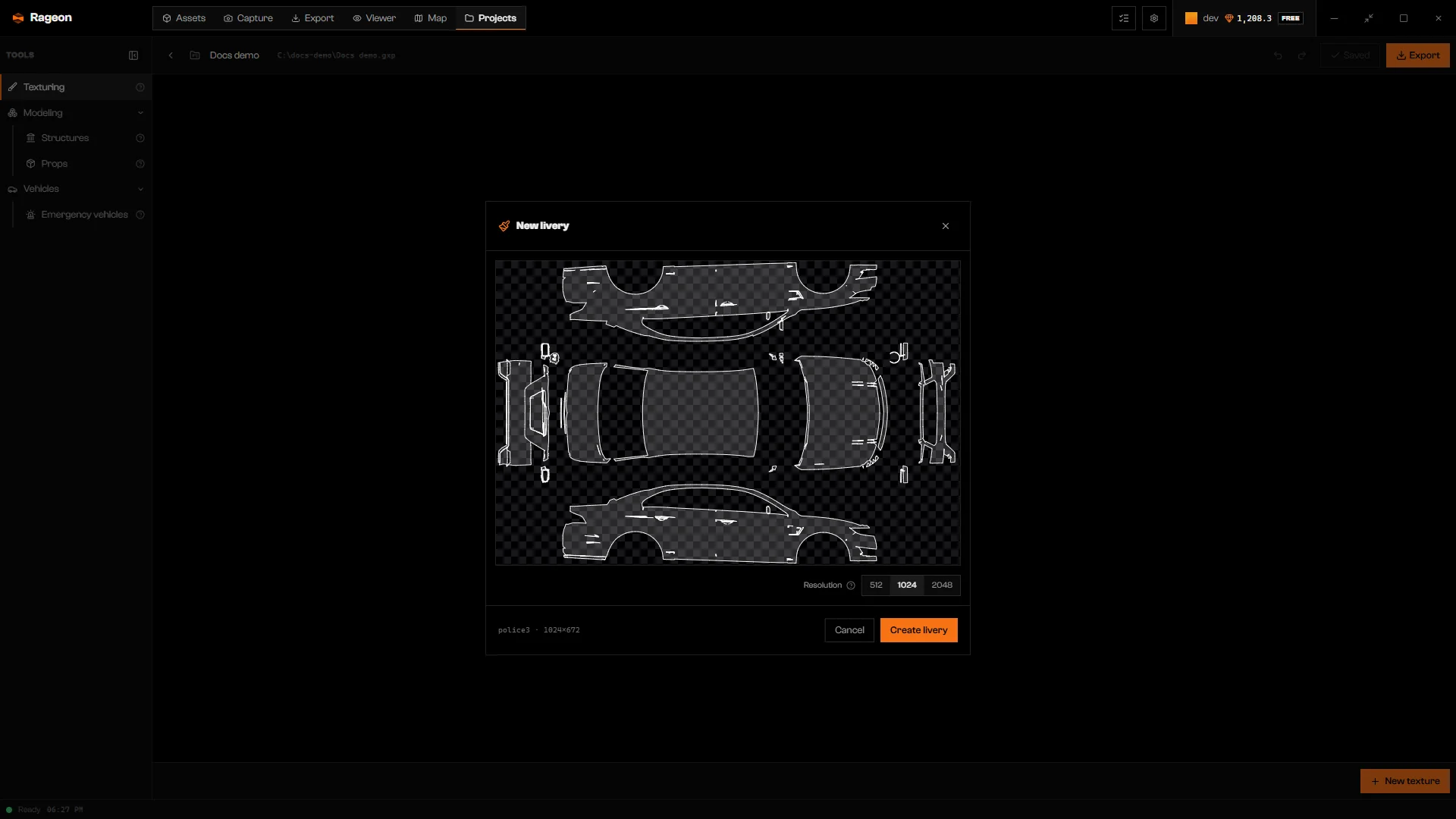Image resolution: width=1456 pixels, height=819 pixels.
Task: Click the undo arrow icon
Action: (1278, 55)
